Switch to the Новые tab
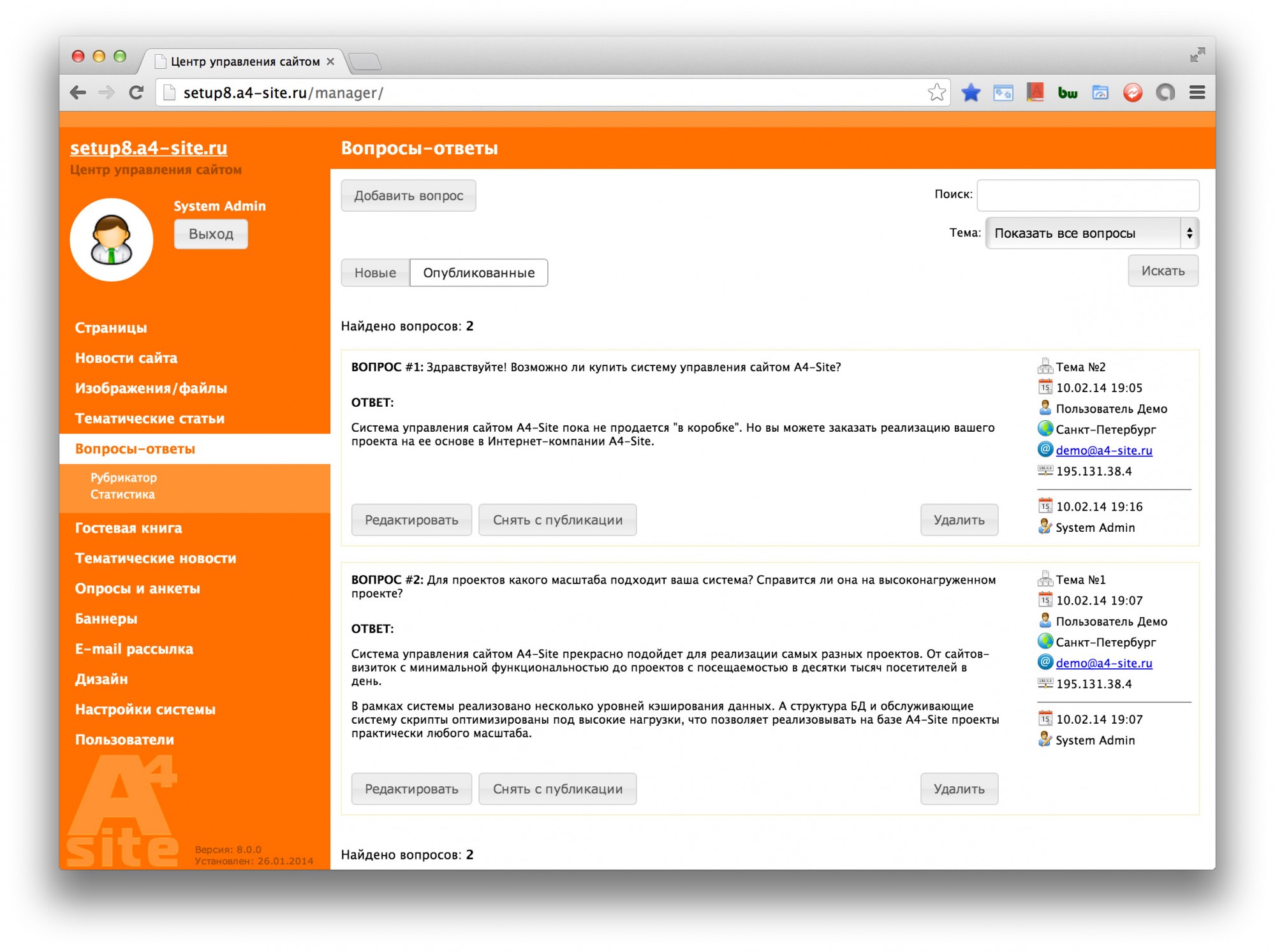1275x952 pixels. (375, 272)
